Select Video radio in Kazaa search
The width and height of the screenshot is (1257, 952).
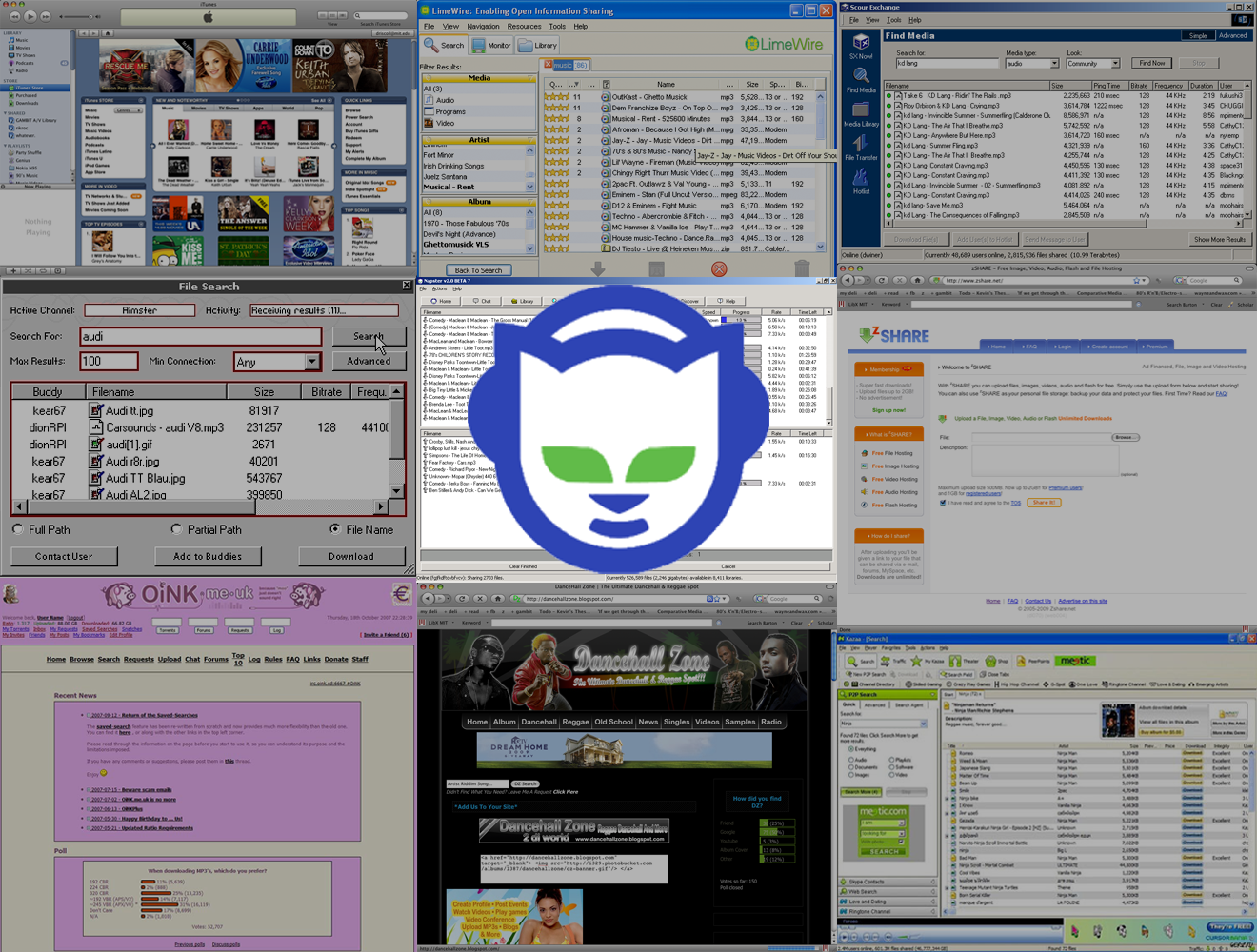click(892, 775)
